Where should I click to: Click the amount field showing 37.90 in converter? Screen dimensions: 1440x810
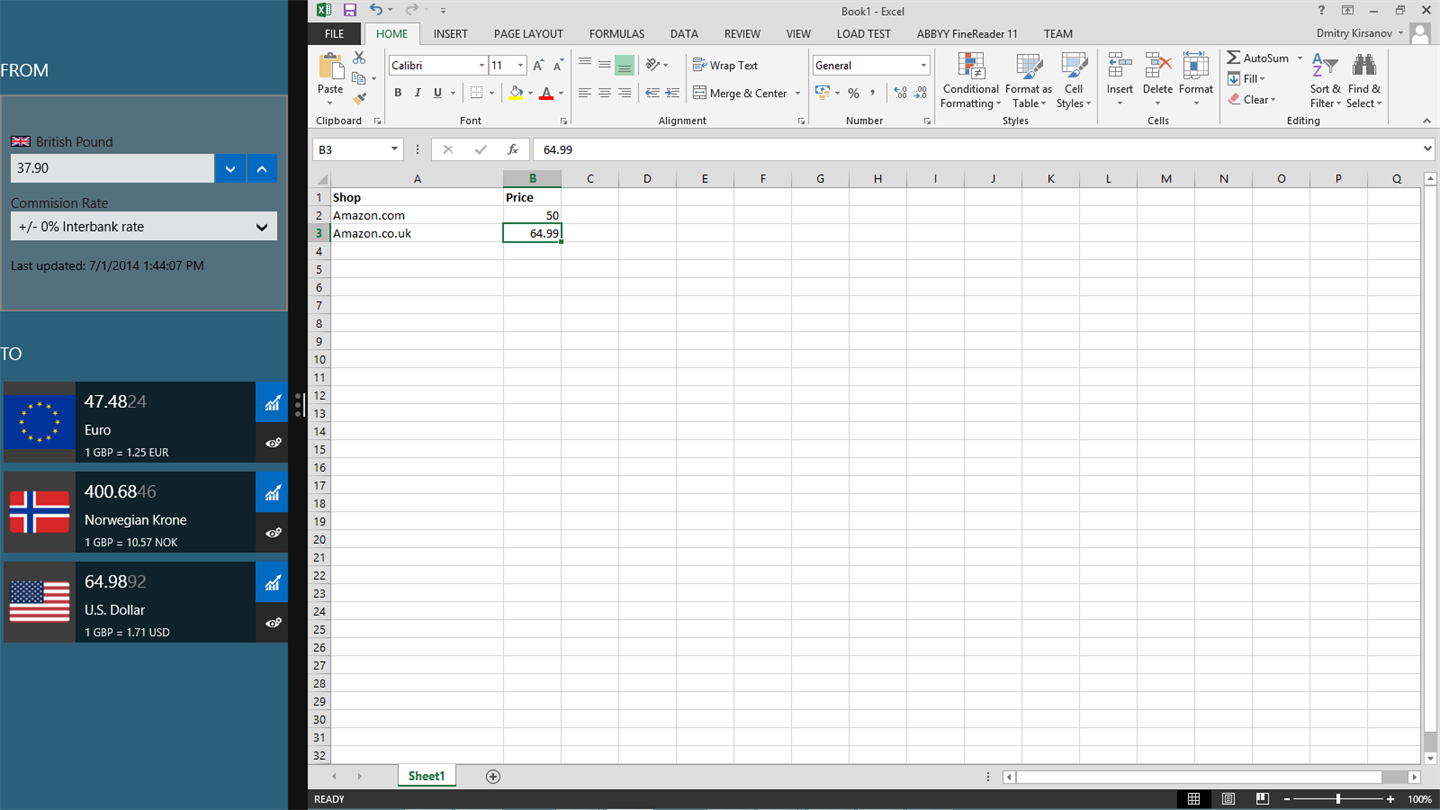[112, 168]
